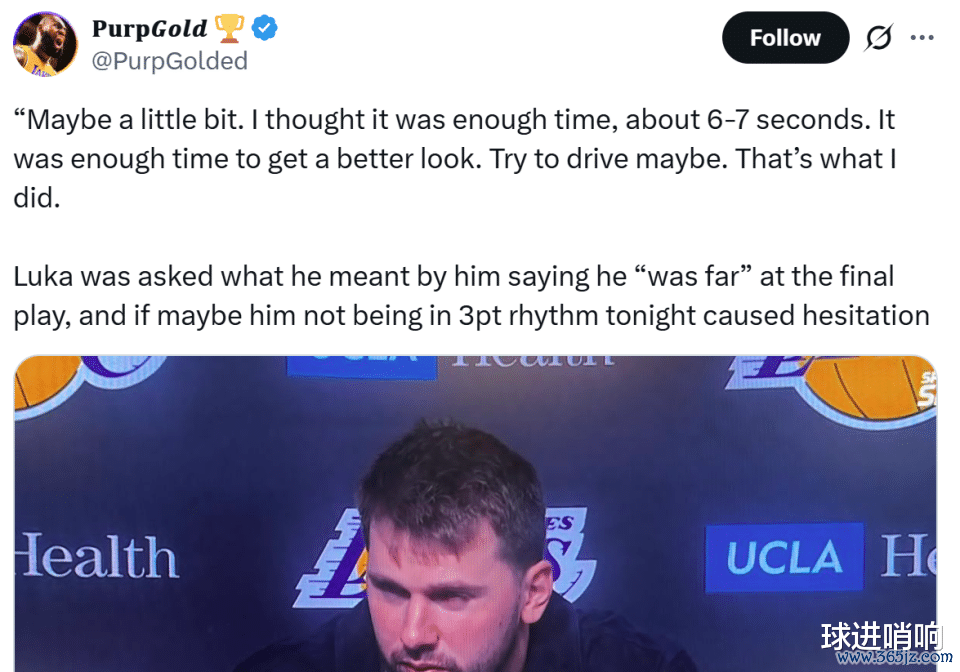Image resolution: width=960 pixels, height=672 pixels.
Task: Click the partial "He" text right of the UCLA badge
Action: (x=907, y=557)
